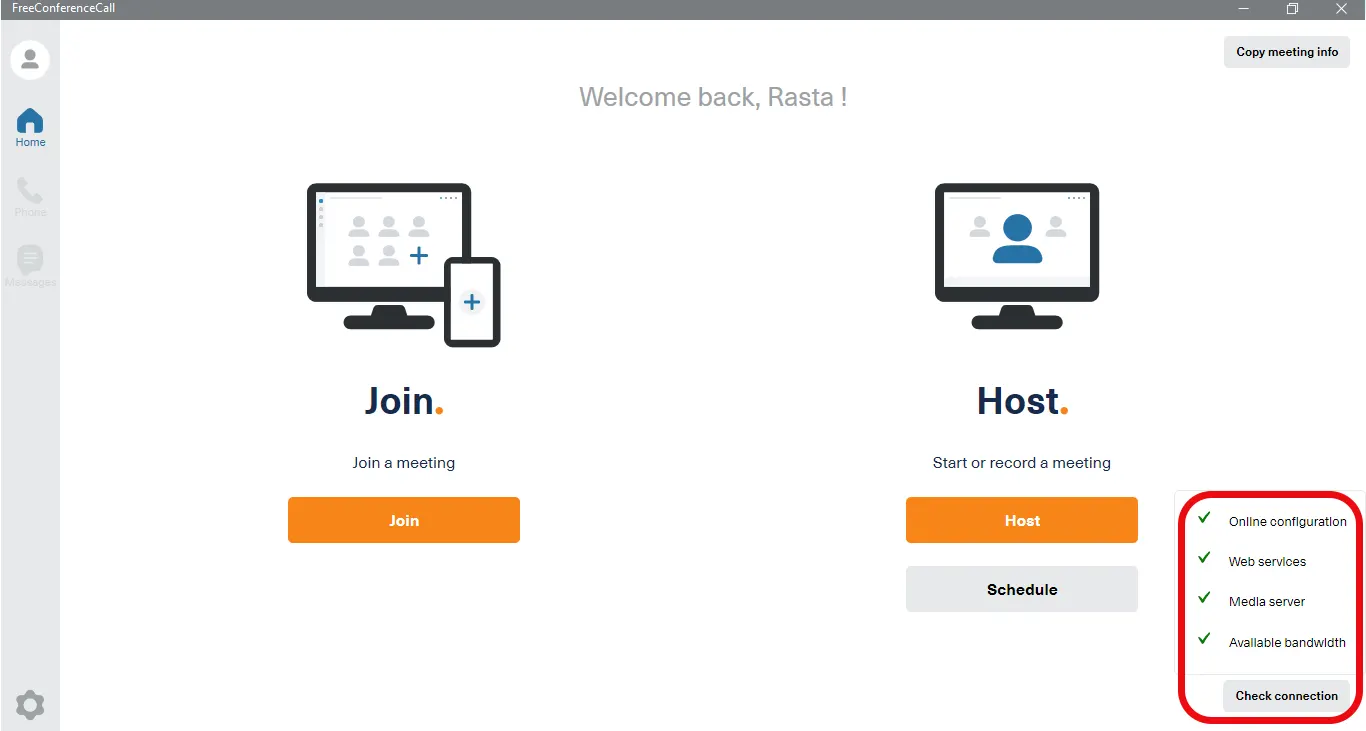Open the Messages section in sidebar

coord(30,266)
